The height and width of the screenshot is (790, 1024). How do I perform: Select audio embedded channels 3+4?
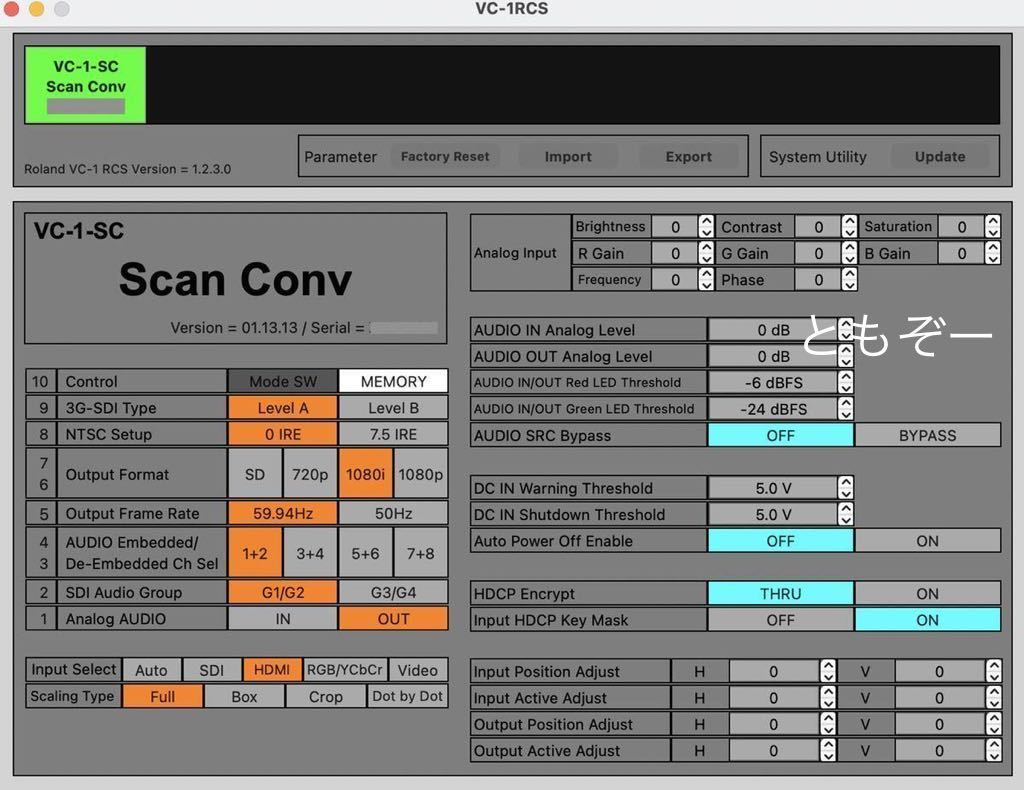pos(310,553)
